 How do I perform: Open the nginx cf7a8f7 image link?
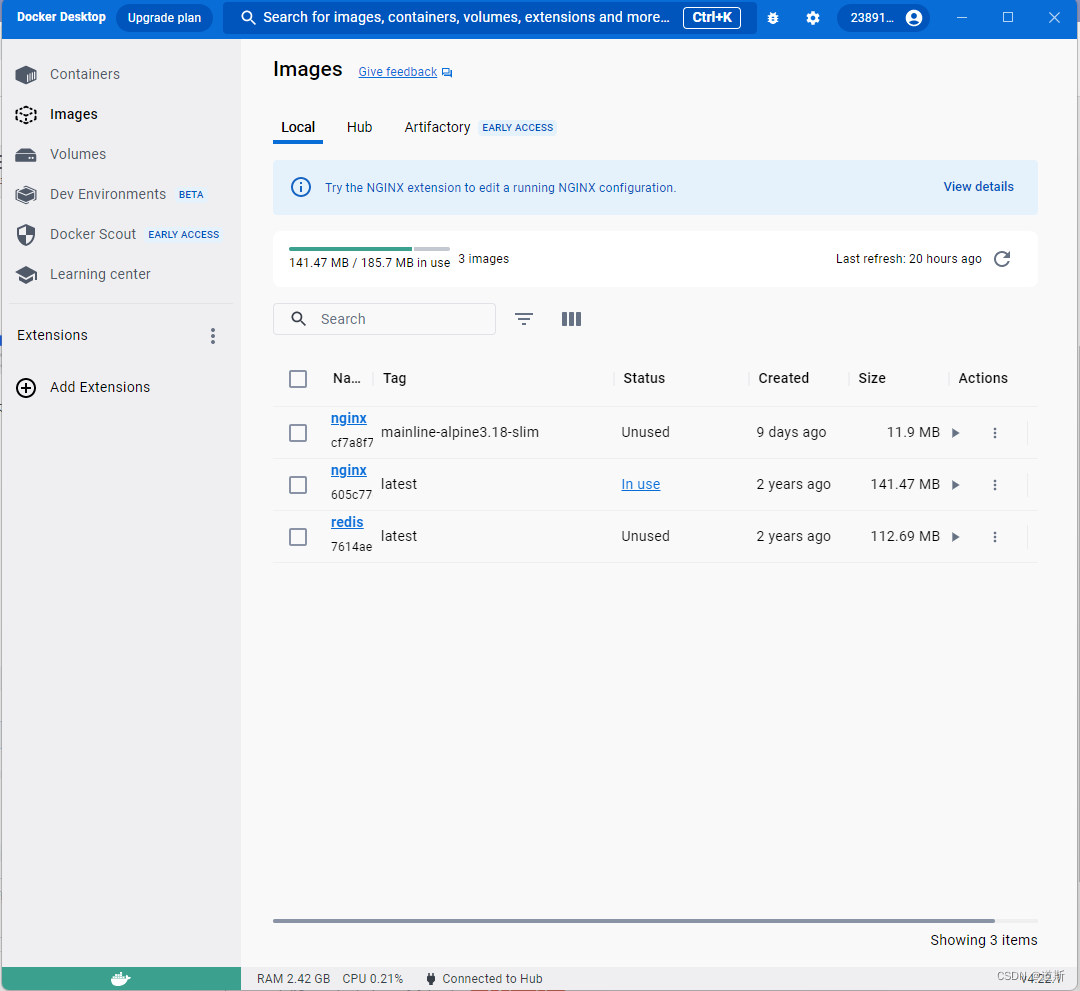coord(349,418)
